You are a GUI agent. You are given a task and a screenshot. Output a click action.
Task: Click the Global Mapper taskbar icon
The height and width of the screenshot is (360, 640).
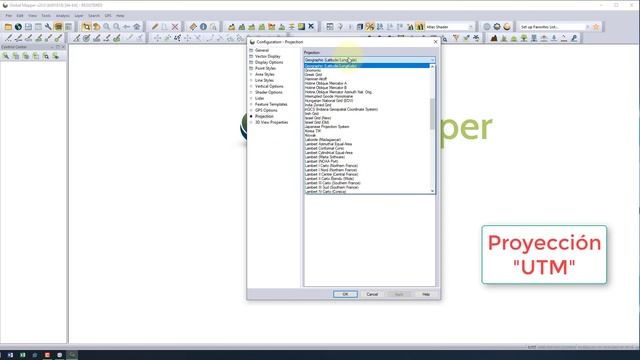pos(72,355)
